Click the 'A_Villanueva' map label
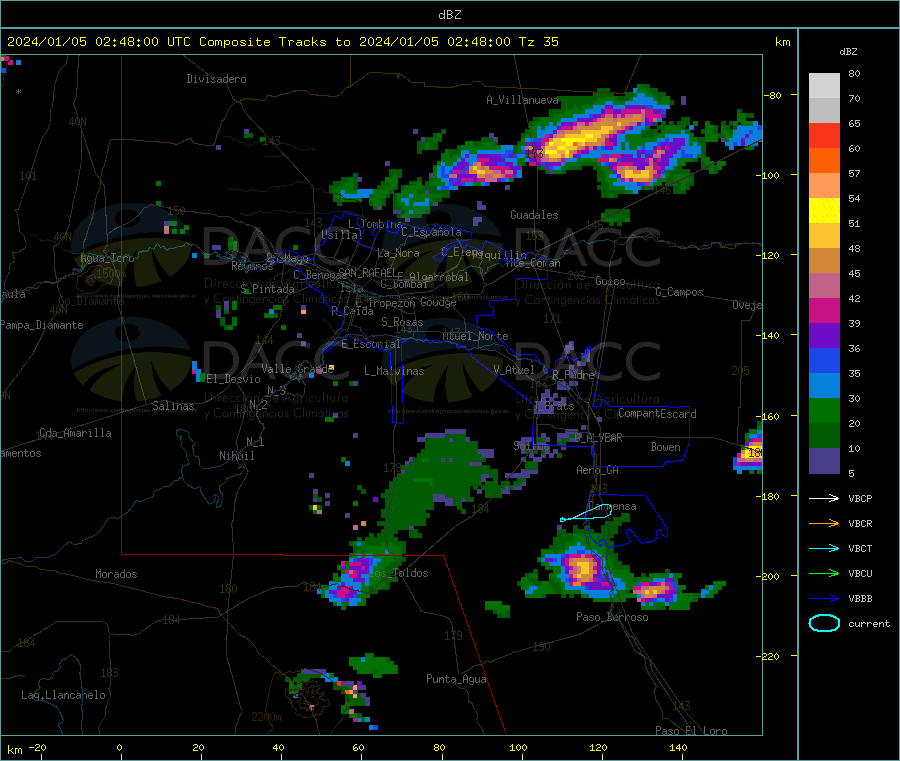900x761 pixels. (x=522, y=100)
